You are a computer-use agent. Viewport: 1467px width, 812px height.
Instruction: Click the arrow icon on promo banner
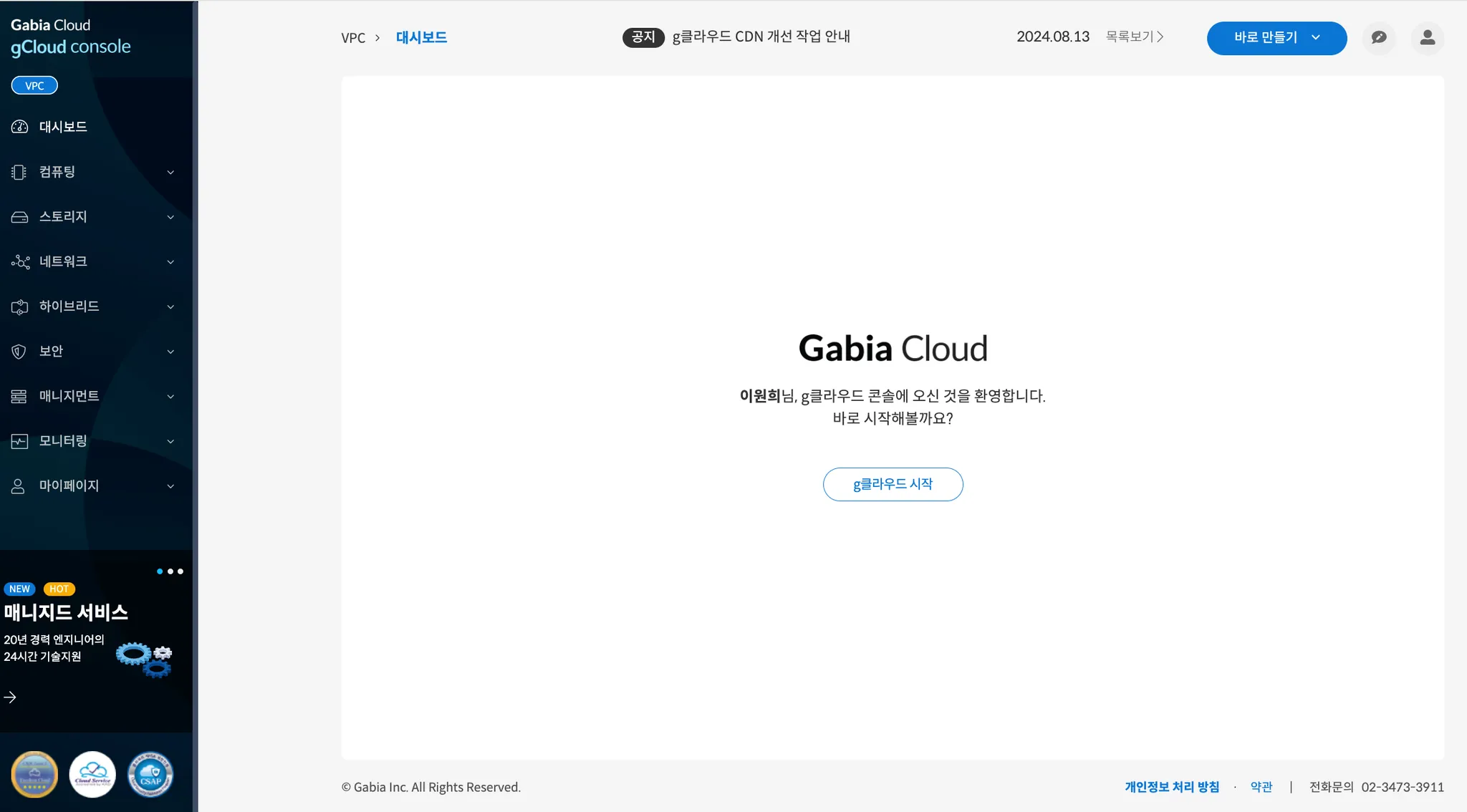(10, 697)
